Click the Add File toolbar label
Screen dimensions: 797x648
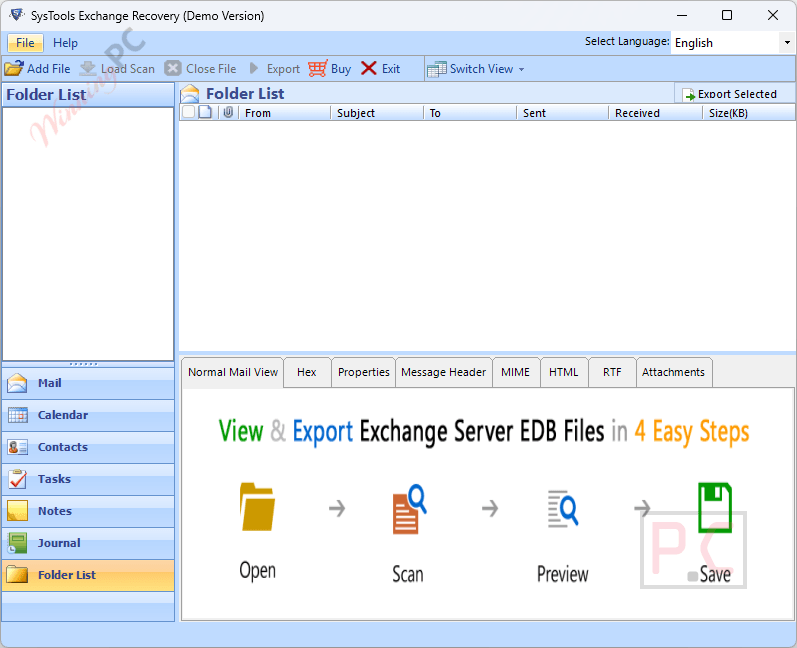tap(49, 69)
